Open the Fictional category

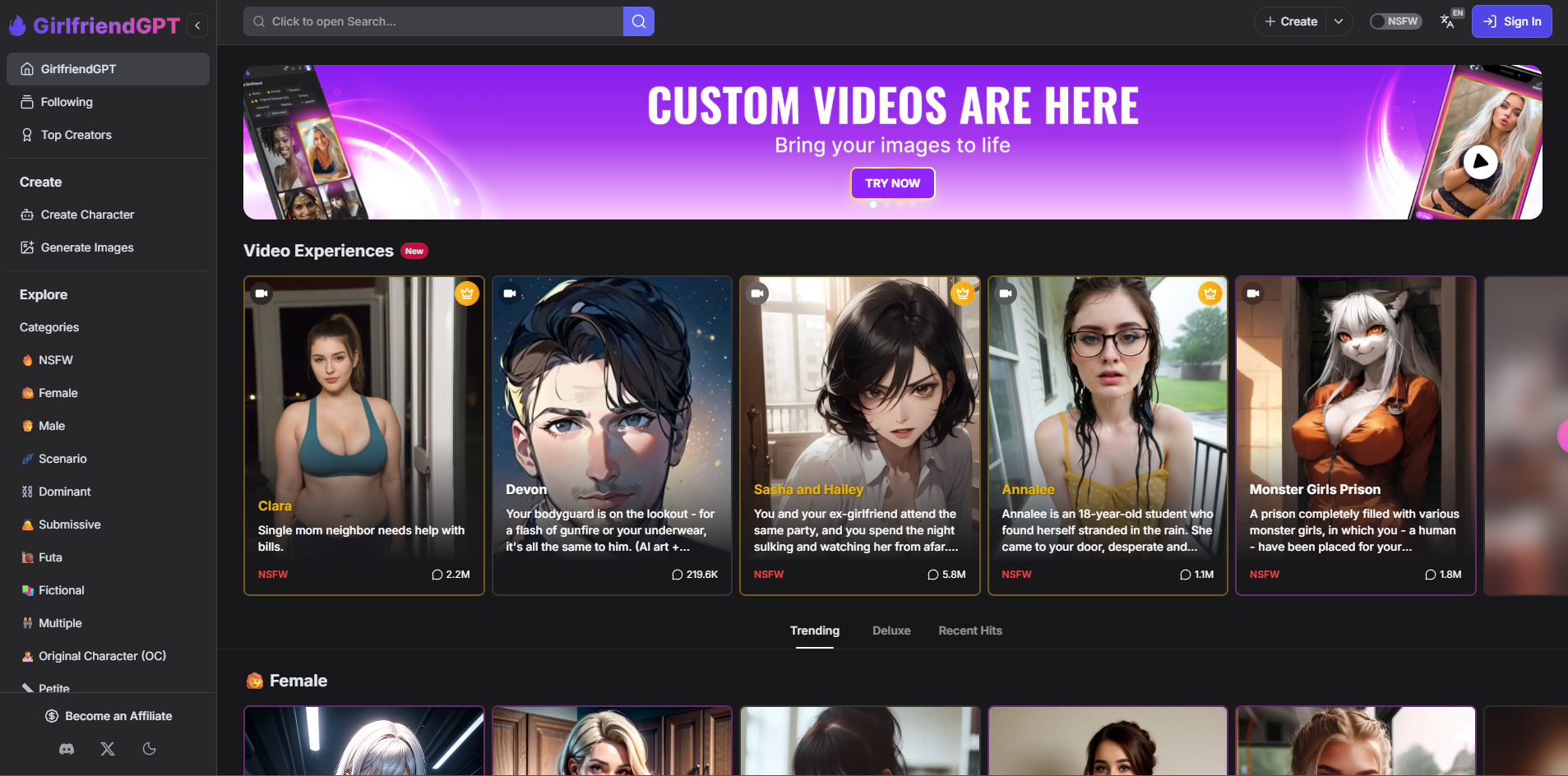tap(108, 590)
